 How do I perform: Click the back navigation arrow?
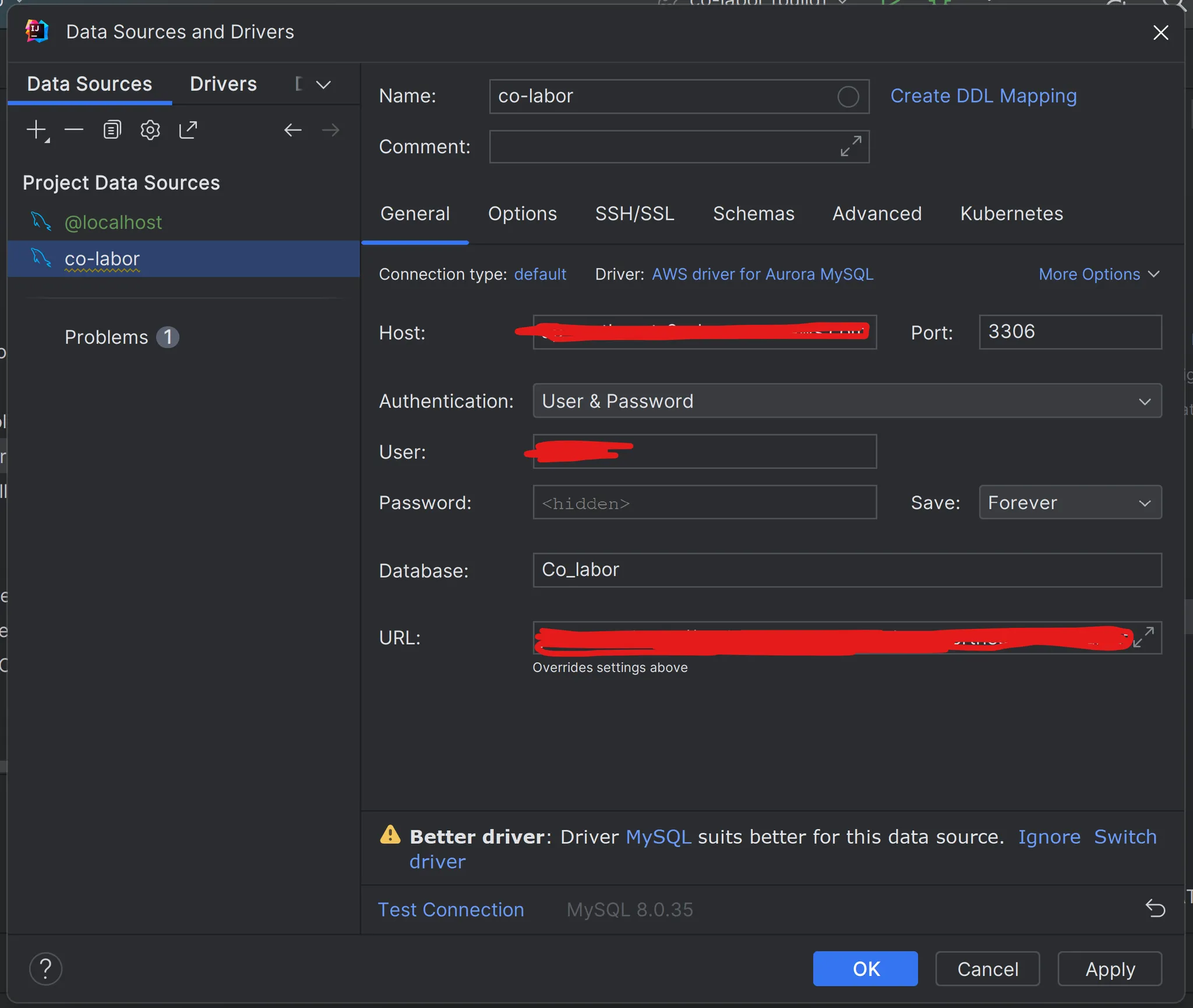coord(292,130)
